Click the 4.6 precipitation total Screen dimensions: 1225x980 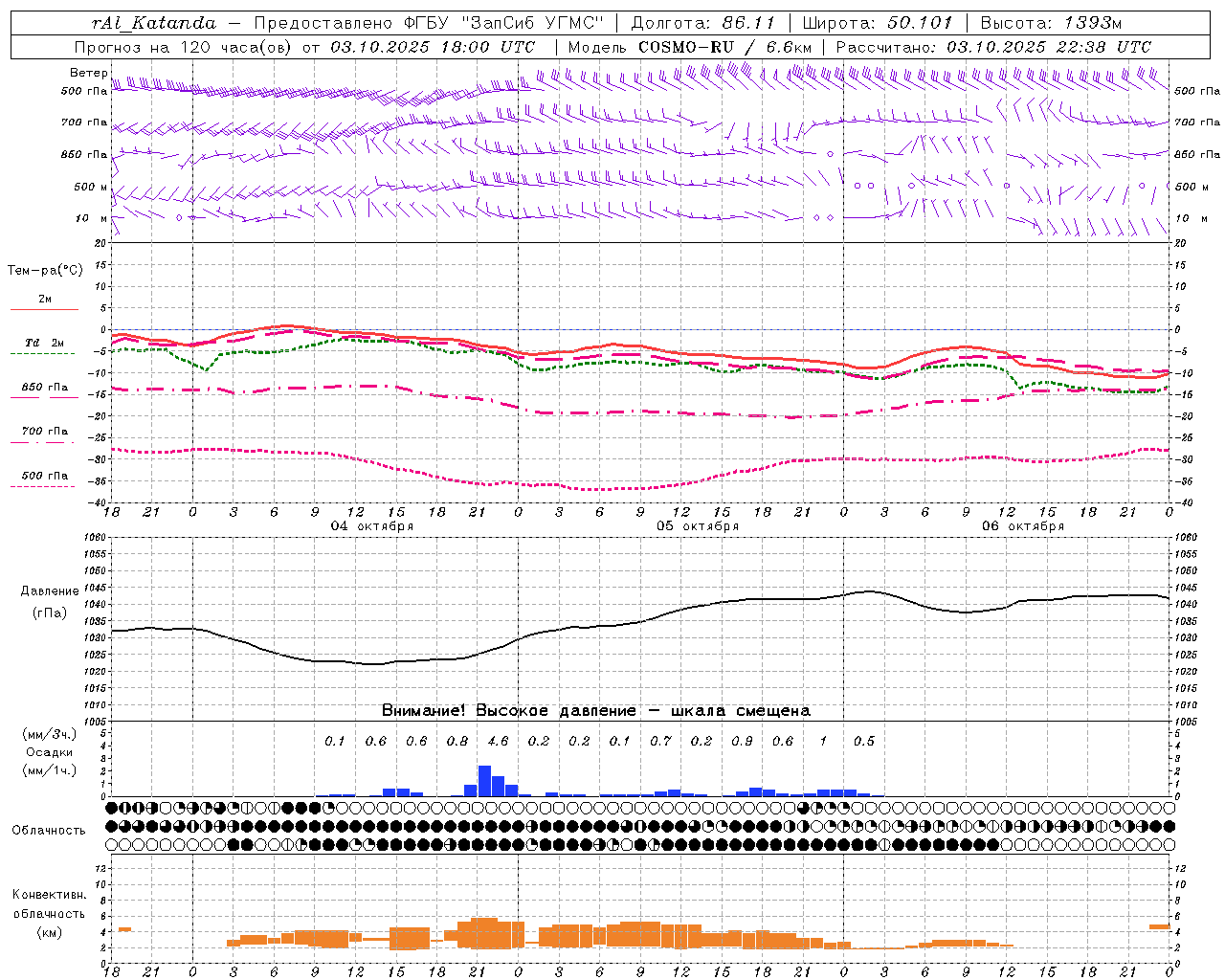498,742
